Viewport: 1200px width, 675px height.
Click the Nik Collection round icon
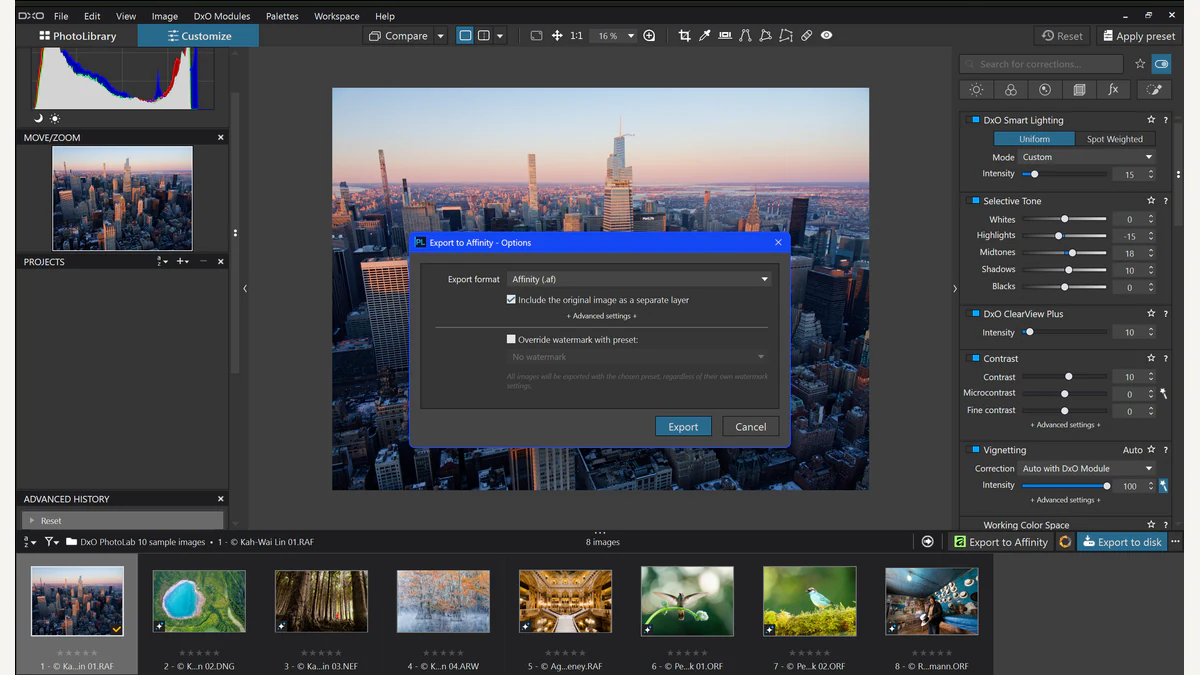[x=1065, y=542]
